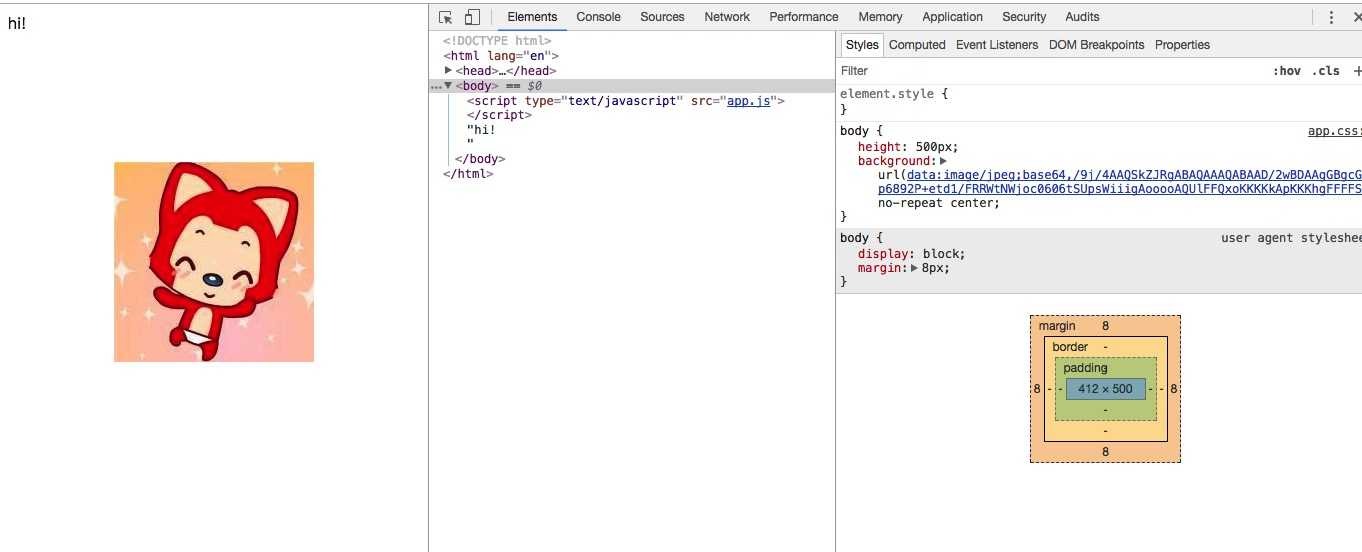Open the Audits tab
Screen dimensions: 1362x552
pyautogui.click(x=1082, y=17)
